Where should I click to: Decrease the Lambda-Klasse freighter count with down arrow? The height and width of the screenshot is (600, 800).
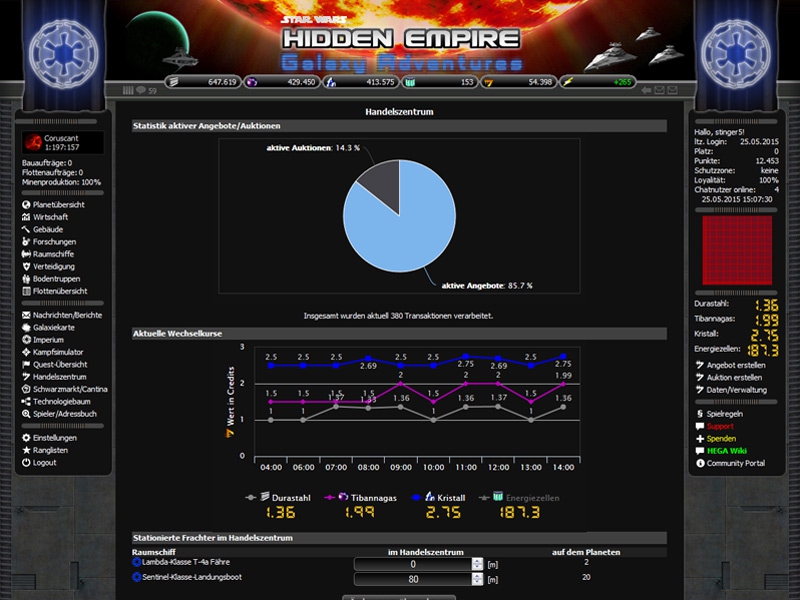pos(477,567)
